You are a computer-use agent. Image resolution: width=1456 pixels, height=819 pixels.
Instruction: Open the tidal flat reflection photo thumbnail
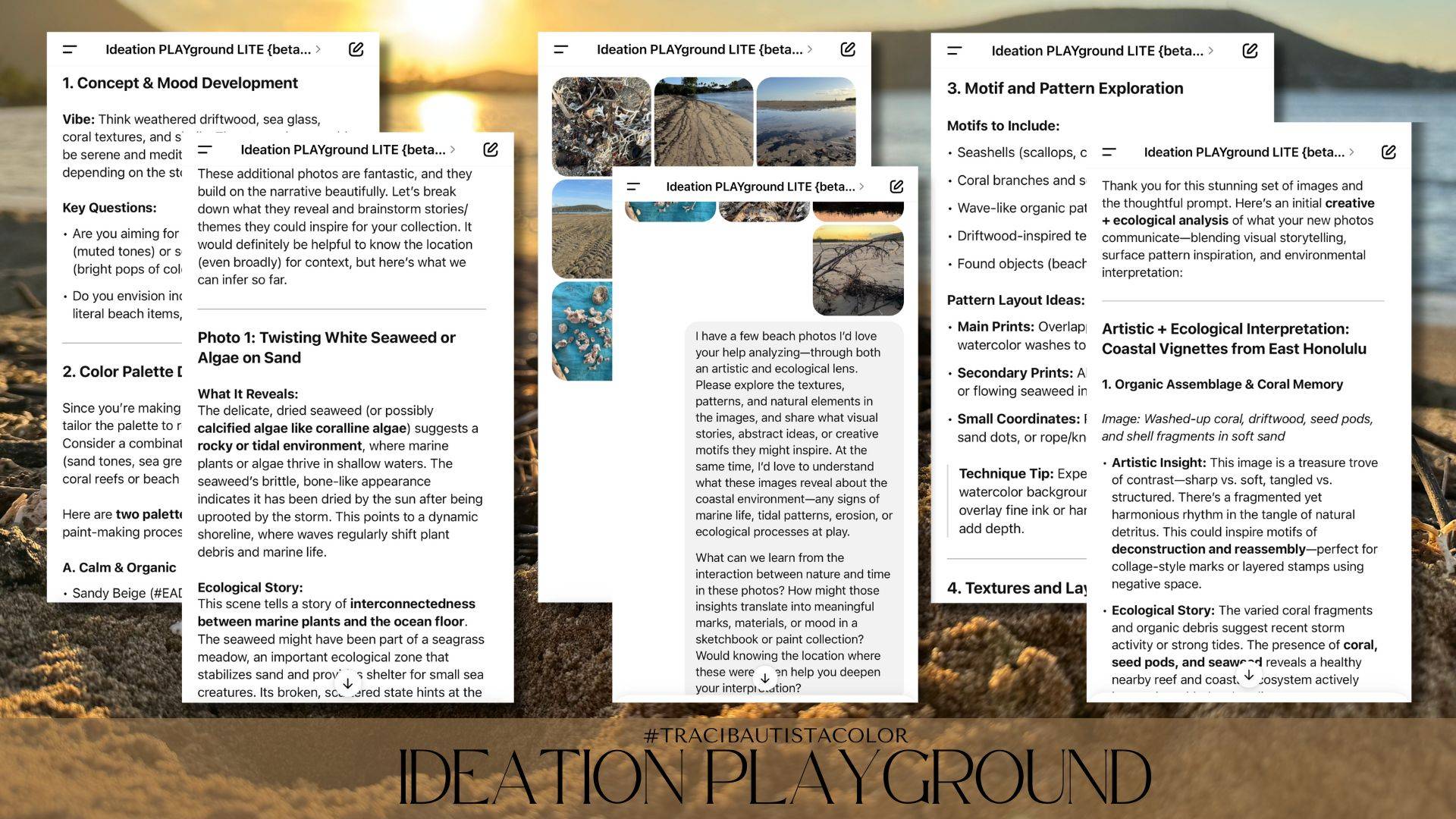pyautogui.click(x=806, y=121)
